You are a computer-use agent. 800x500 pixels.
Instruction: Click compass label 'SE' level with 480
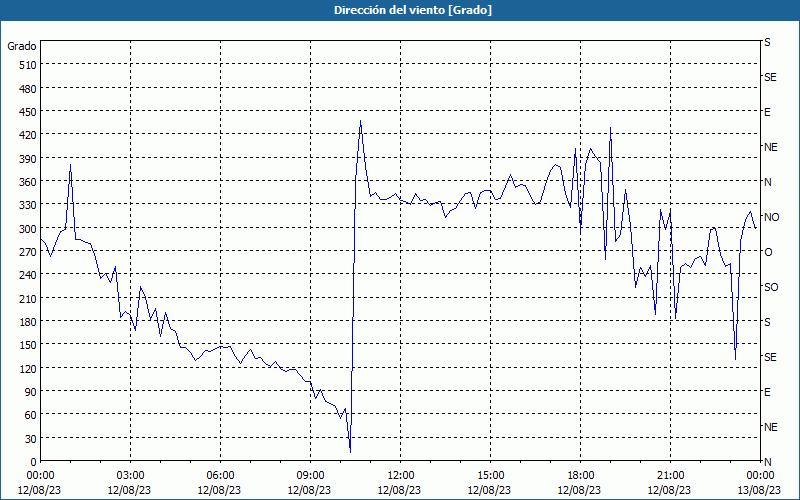pos(770,77)
